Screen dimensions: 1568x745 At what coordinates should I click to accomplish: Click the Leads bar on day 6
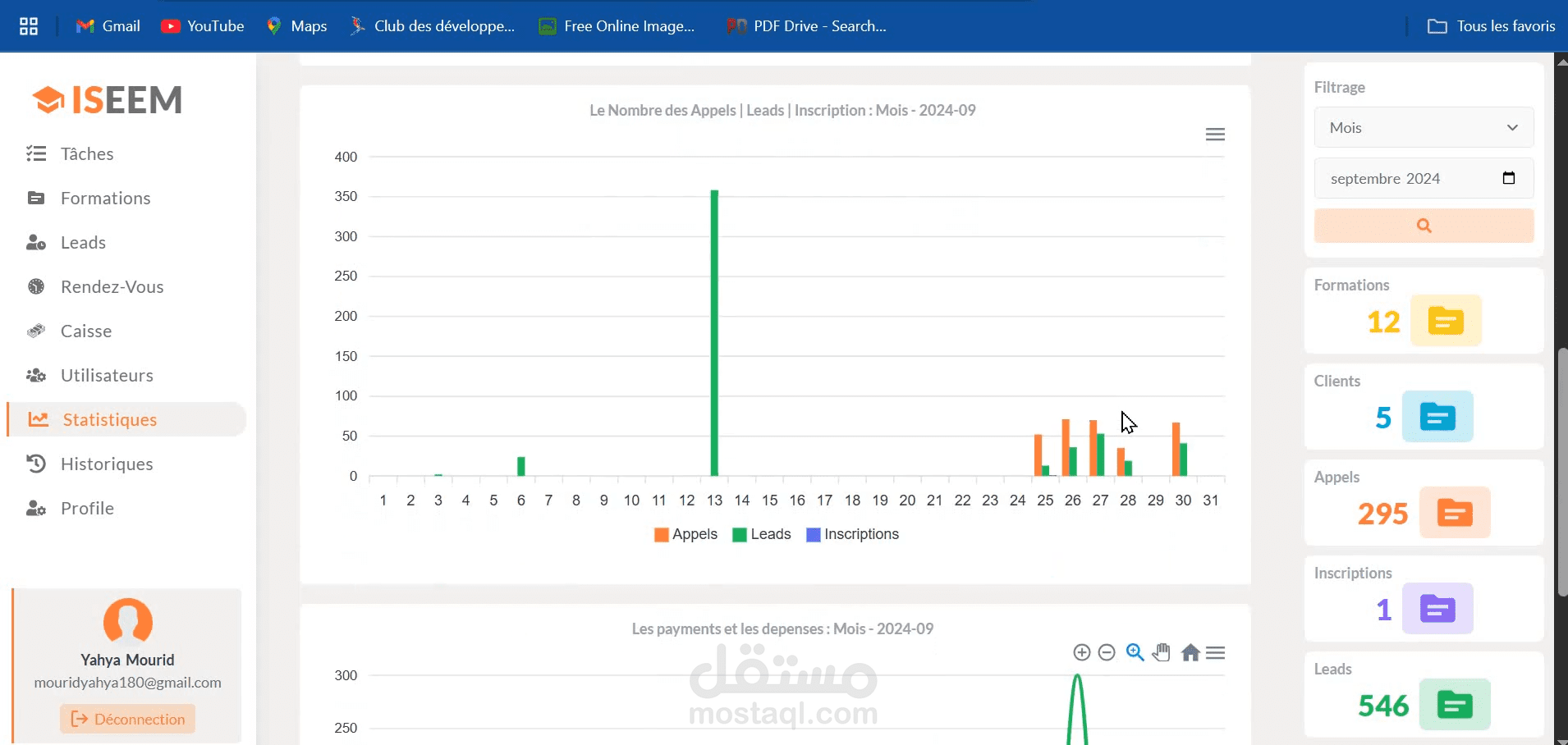coord(521,466)
